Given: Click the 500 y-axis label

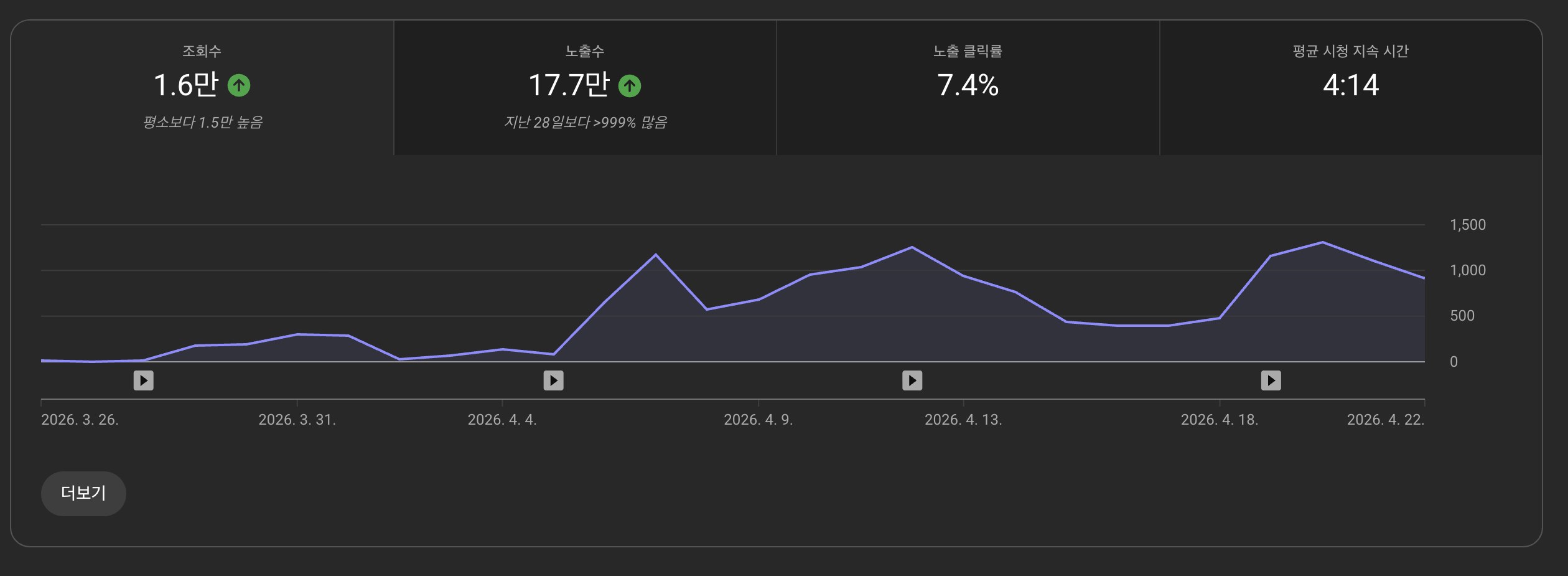Looking at the screenshot, I should 1462,316.
